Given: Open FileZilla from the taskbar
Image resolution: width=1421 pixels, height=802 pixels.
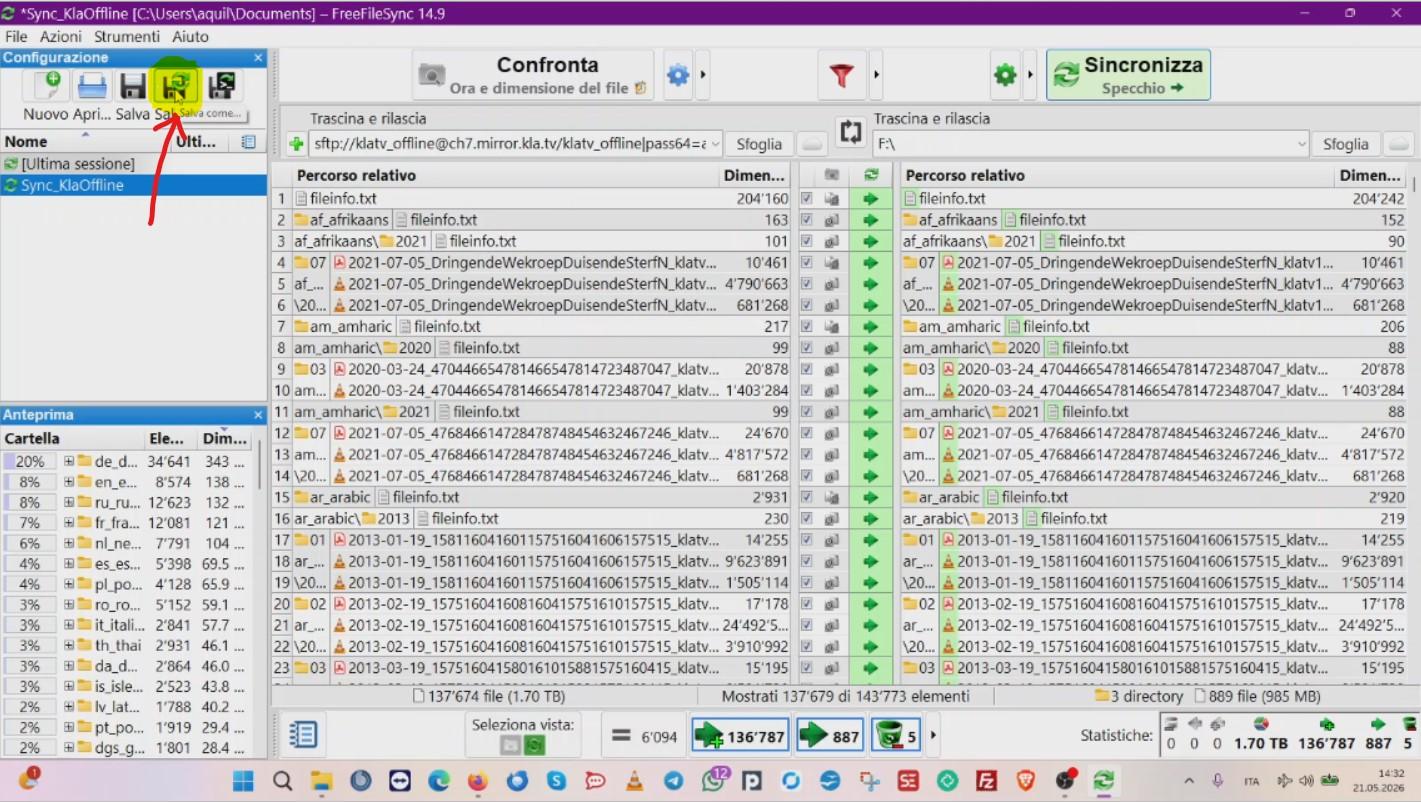Looking at the screenshot, I should pos(985,780).
